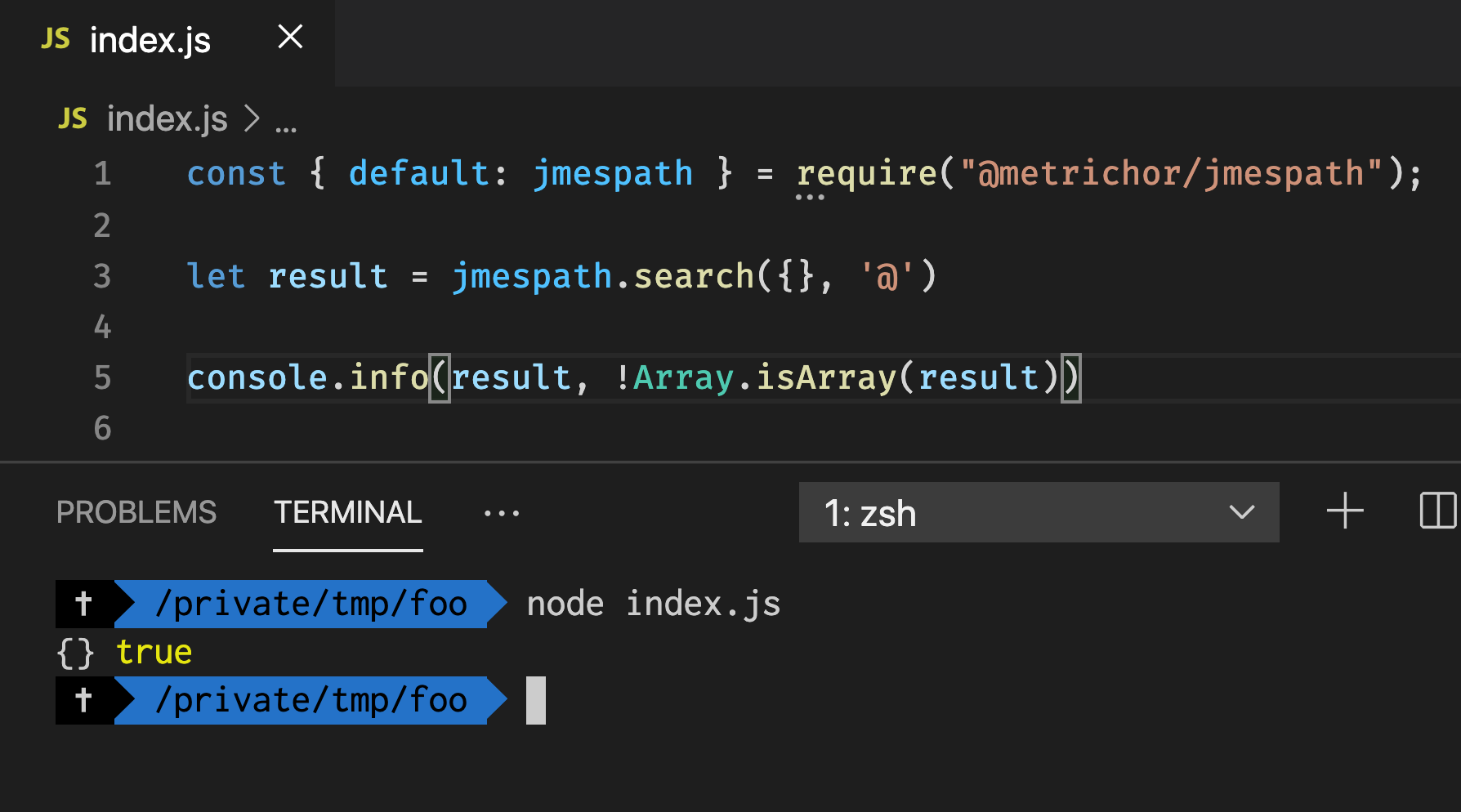
Task: Switch to the PROBLEMS tab
Action: [x=136, y=512]
